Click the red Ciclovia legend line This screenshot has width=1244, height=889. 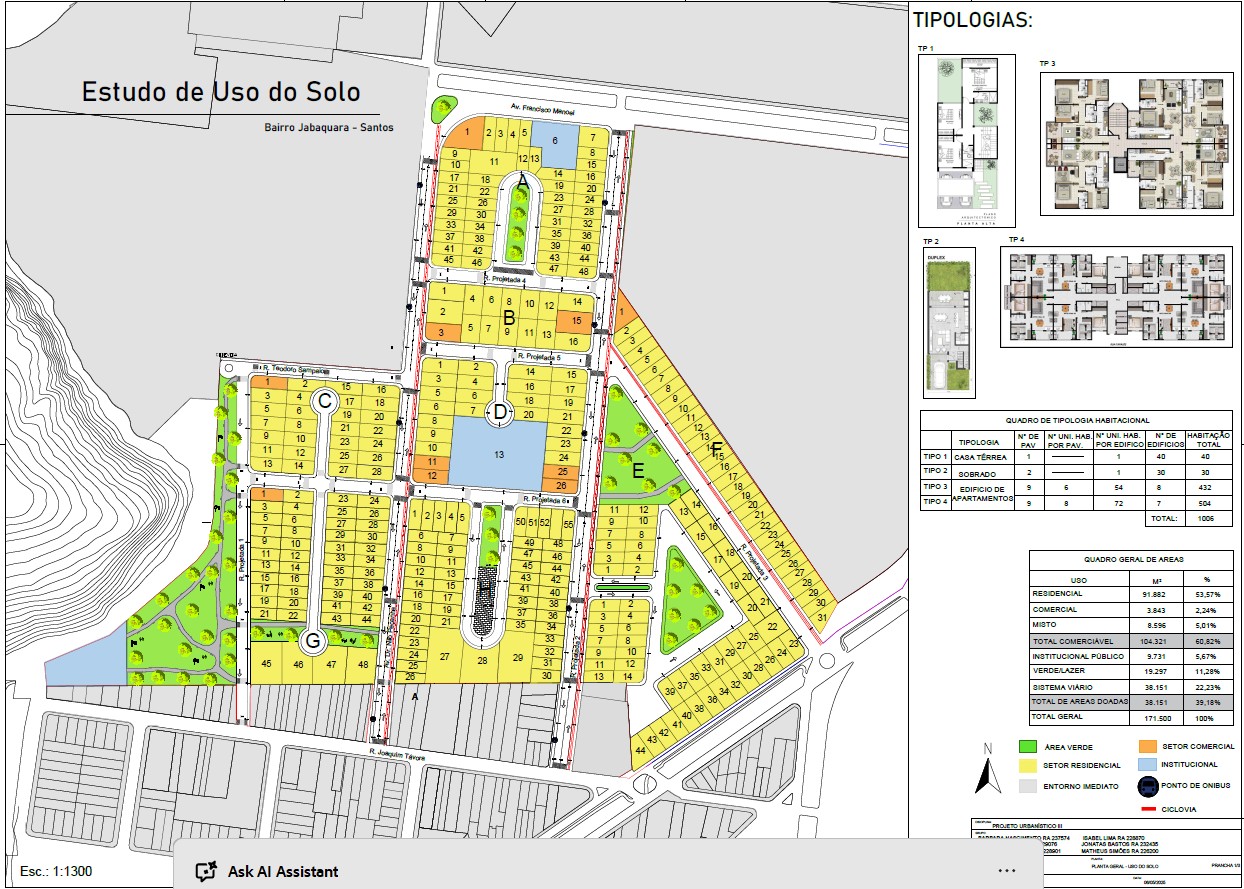coord(1147,808)
